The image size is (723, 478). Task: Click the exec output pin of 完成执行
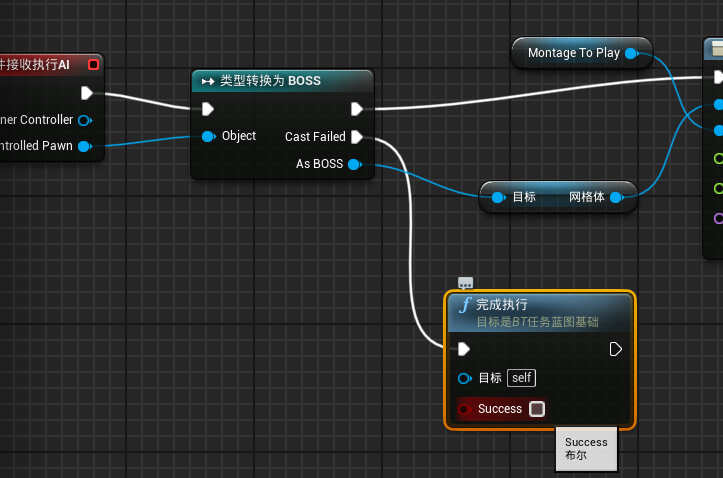click(616, 349)
